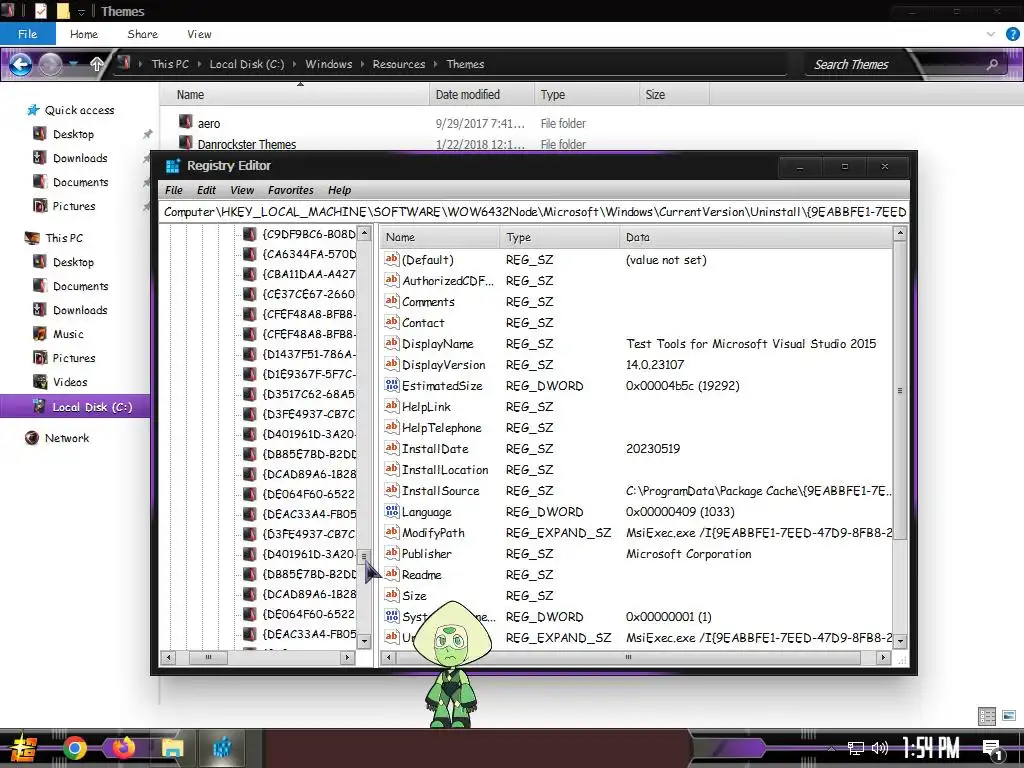This screenshot has height=768, width=1024.
Task: Open the Explorer File tab
Action: (27, 34)
